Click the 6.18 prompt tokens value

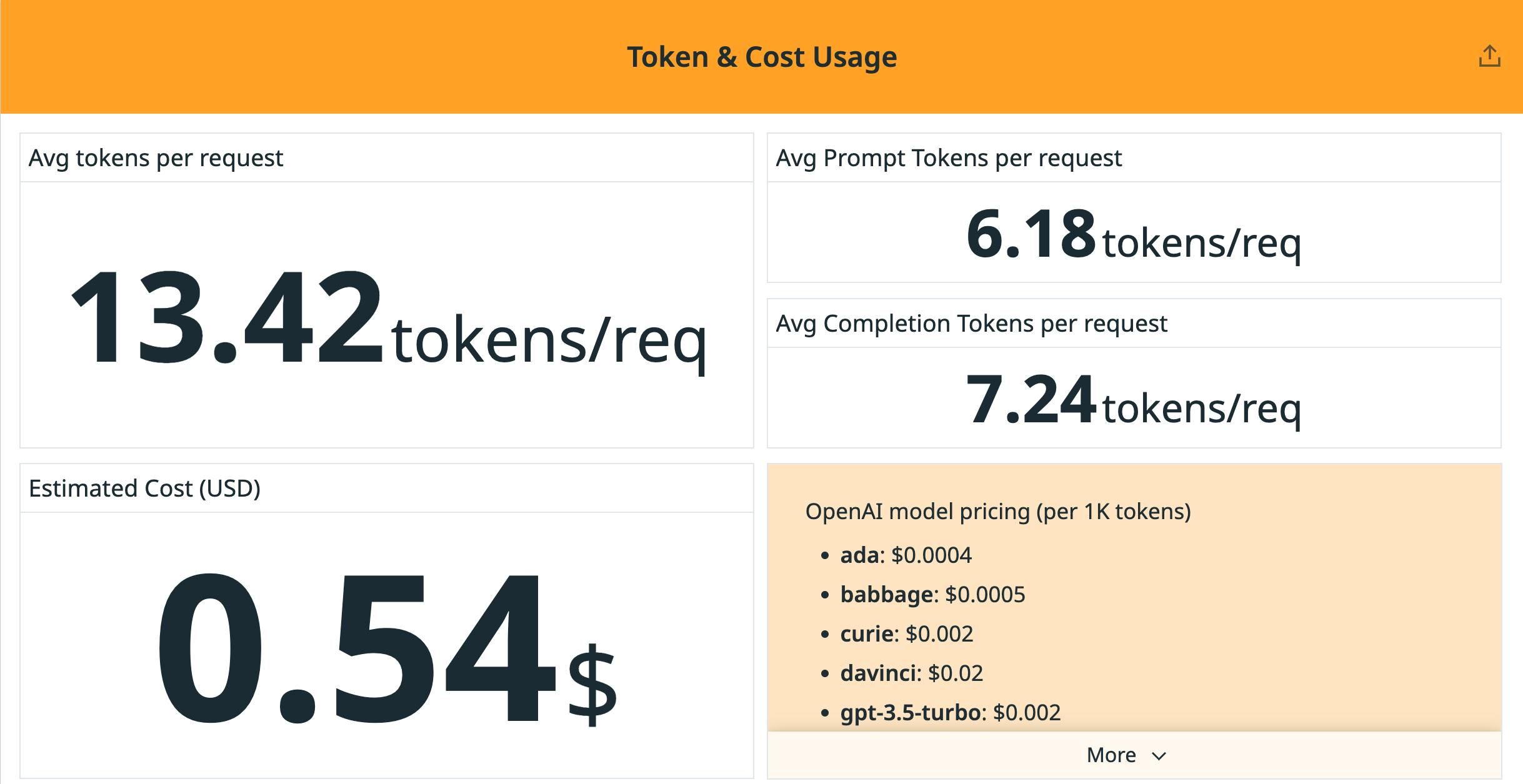point(1031,234)
